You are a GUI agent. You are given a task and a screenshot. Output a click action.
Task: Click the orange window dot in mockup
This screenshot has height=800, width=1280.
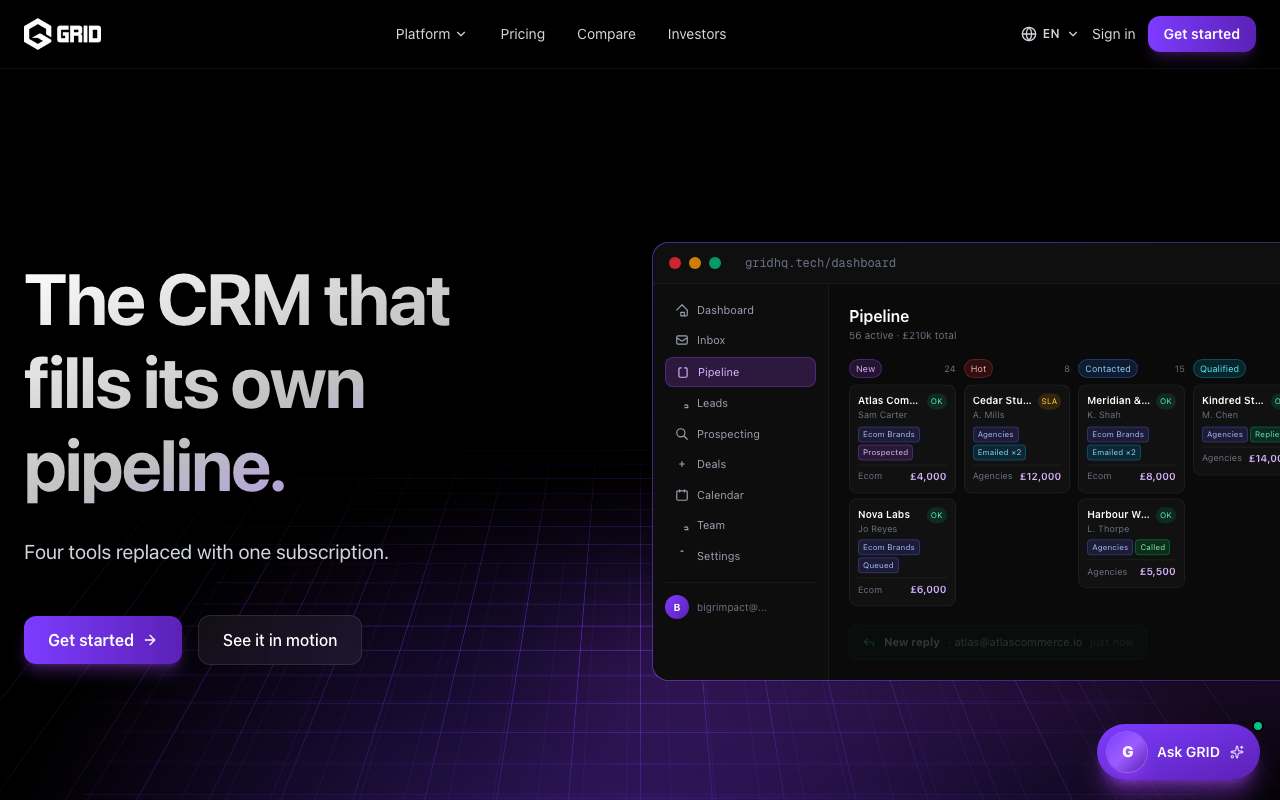click(x=695, y=263)
